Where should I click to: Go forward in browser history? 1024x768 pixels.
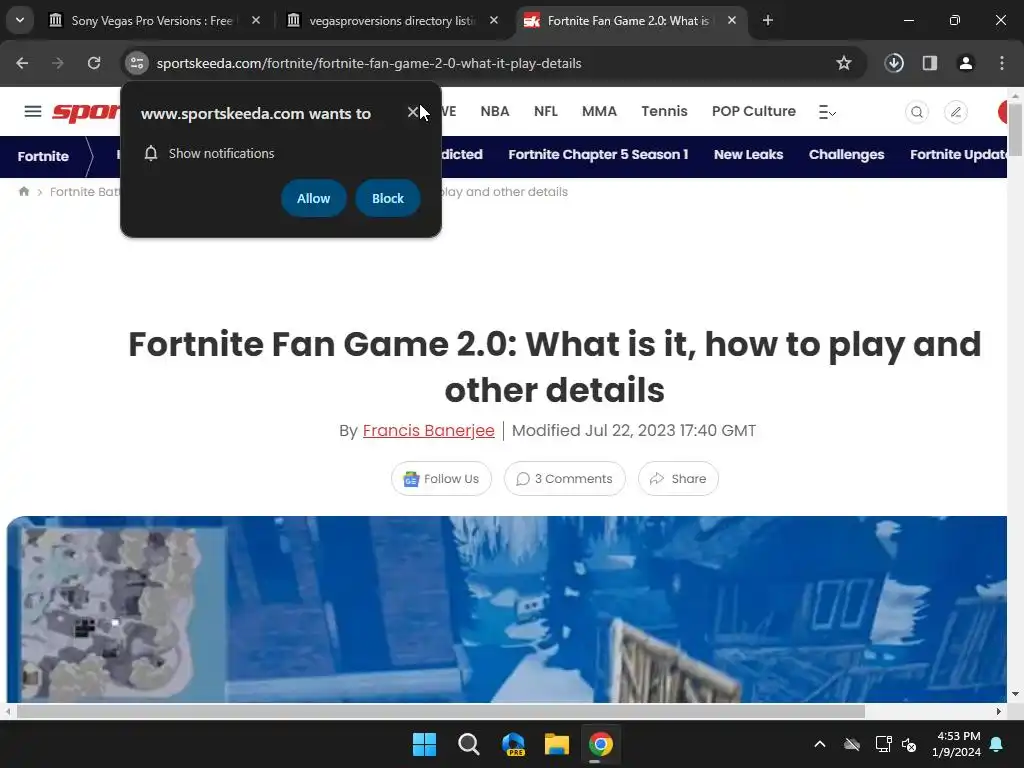pos(58,63)
